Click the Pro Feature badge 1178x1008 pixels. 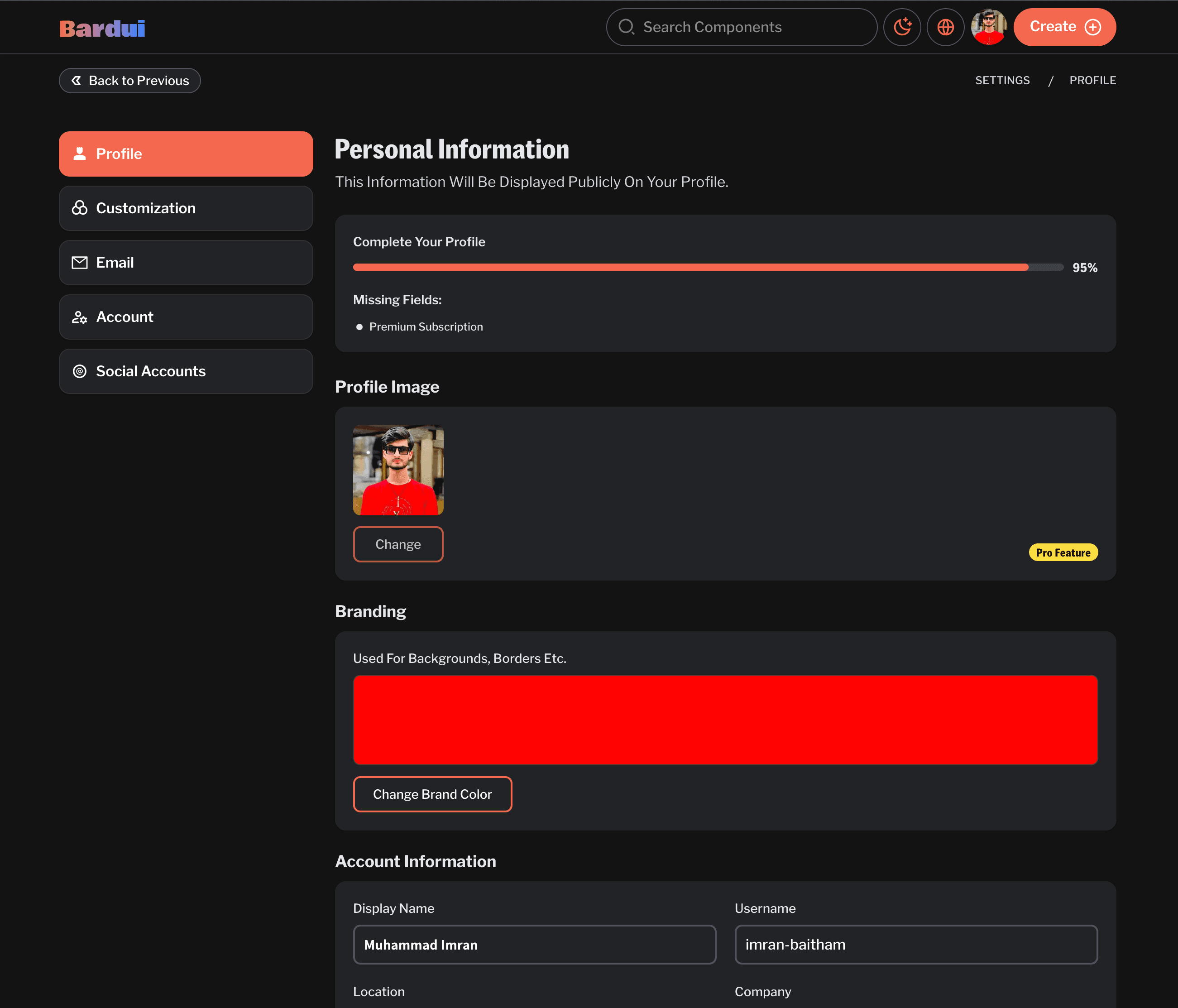[x=1063, y=552]
